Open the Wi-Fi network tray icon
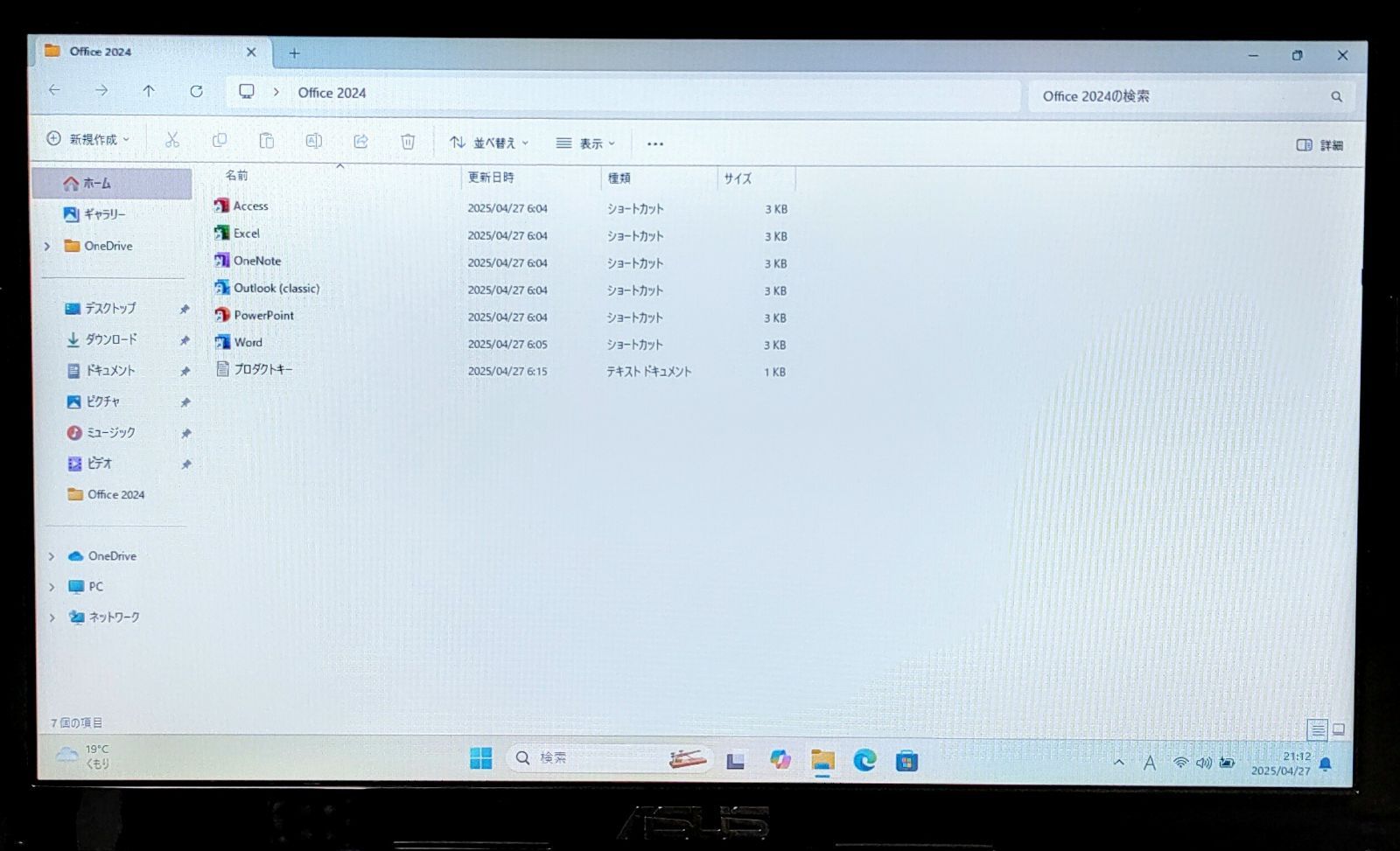The width and height of the screenshot is (1400, 851). tap(1180, 763)
